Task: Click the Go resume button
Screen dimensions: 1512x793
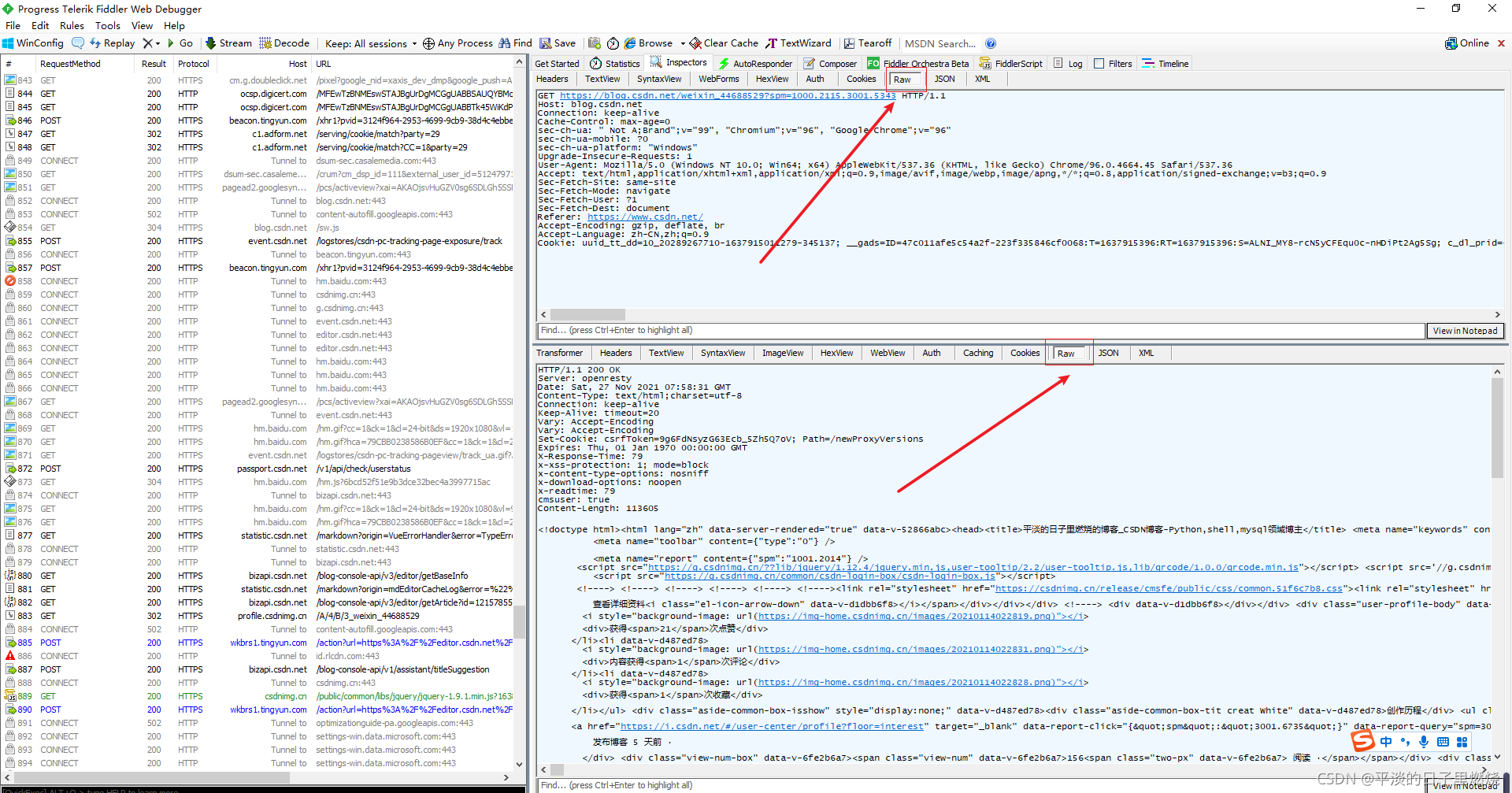Action: 180,43
